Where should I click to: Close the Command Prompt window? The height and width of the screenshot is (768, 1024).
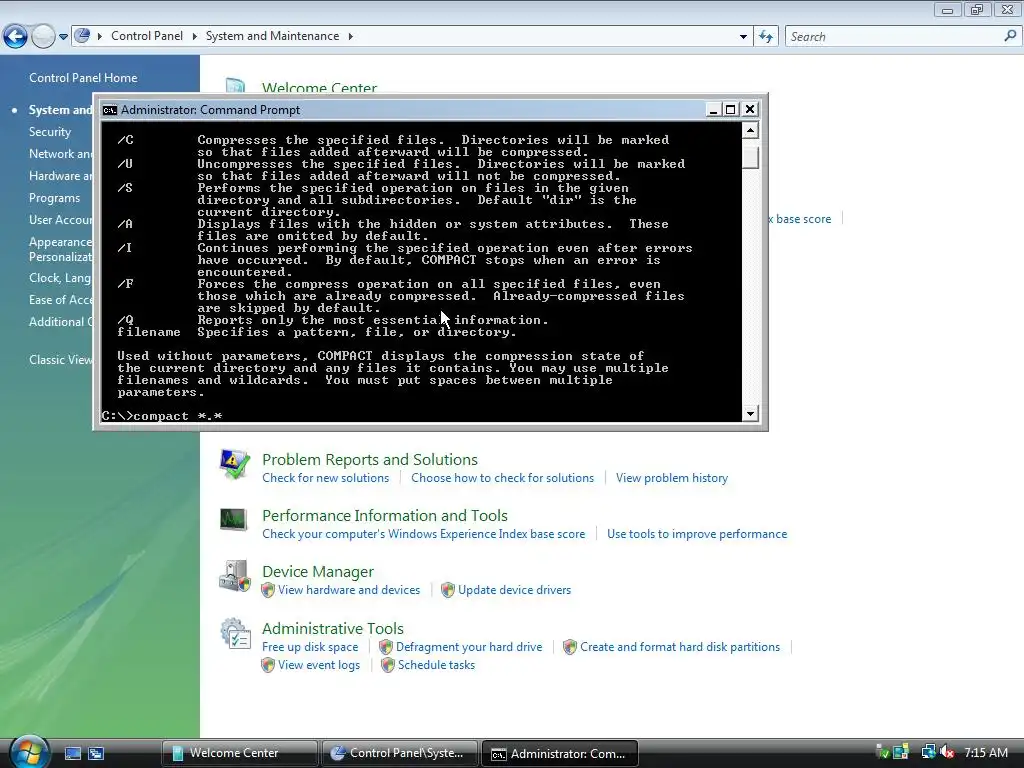[x=750, y=110]
